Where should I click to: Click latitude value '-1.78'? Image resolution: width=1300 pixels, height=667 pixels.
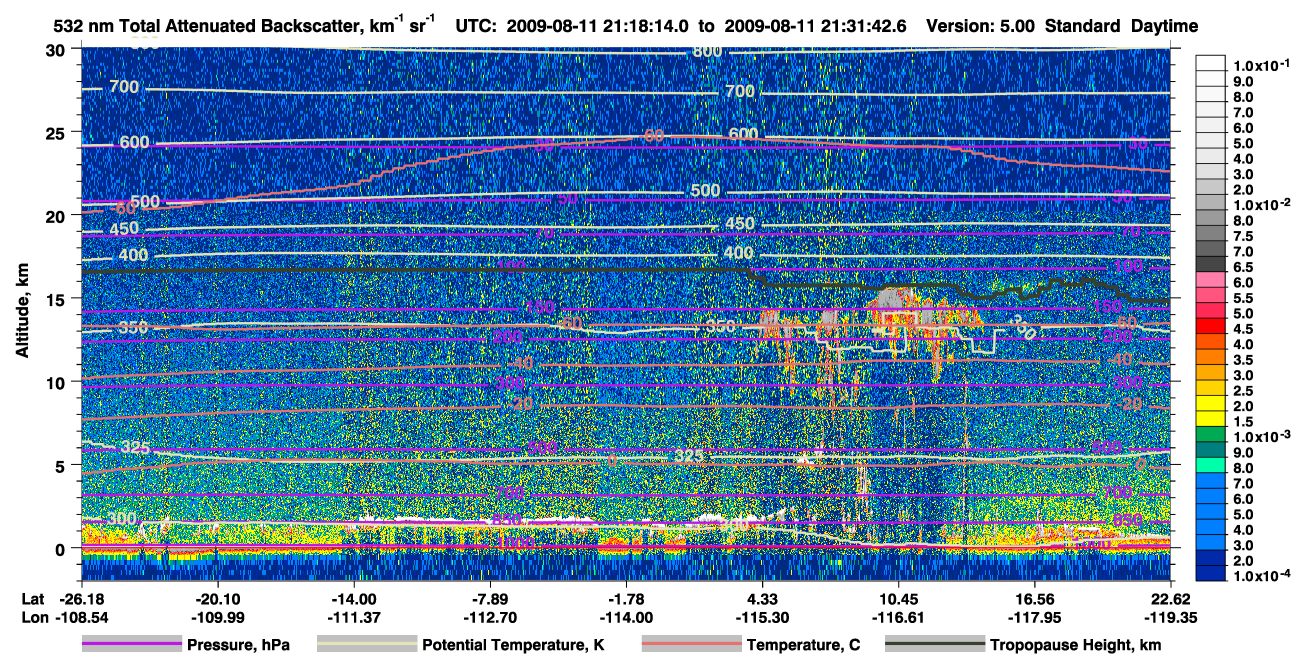[626, 598]
